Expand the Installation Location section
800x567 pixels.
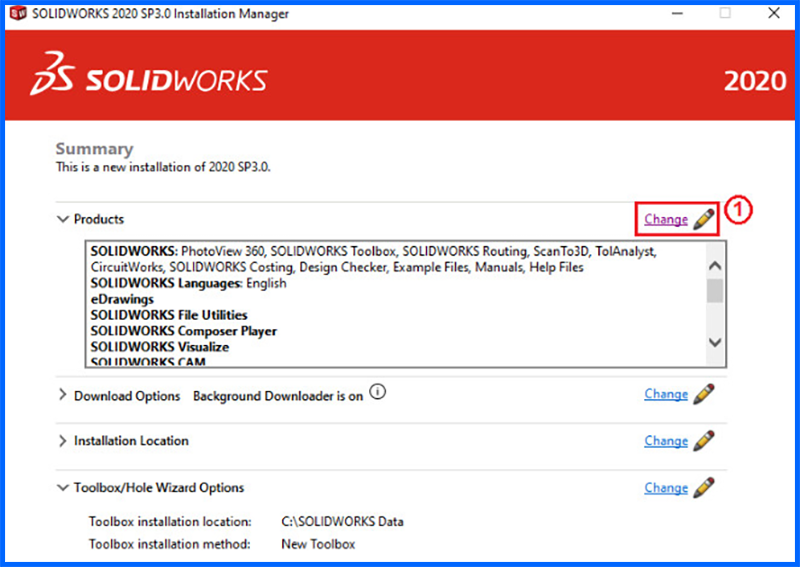tap(62, 441)
